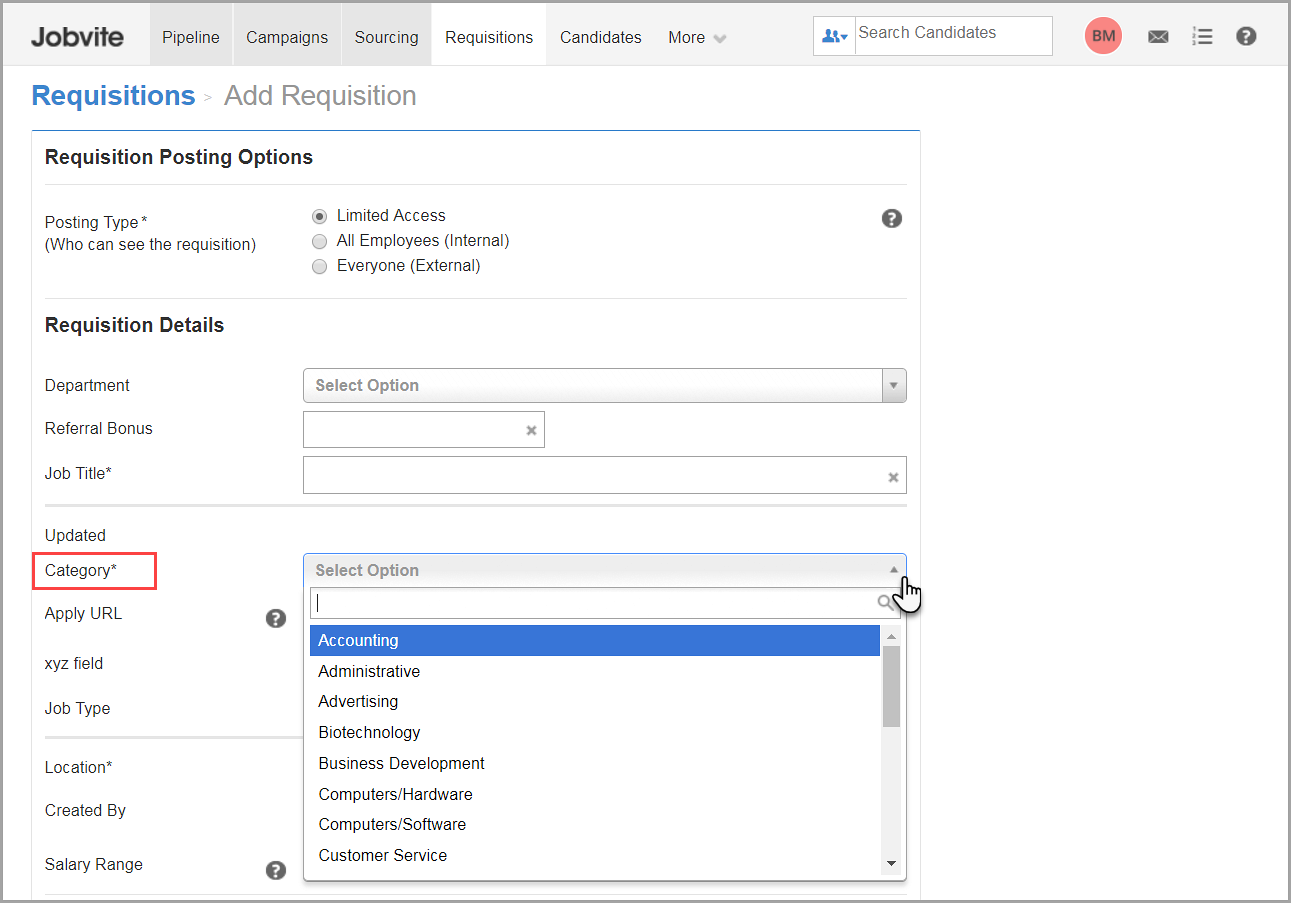Viewport: 1291px width, 903px height.
Task: Select Everyone (External) visibility option
Action: [x=319, y=266]
